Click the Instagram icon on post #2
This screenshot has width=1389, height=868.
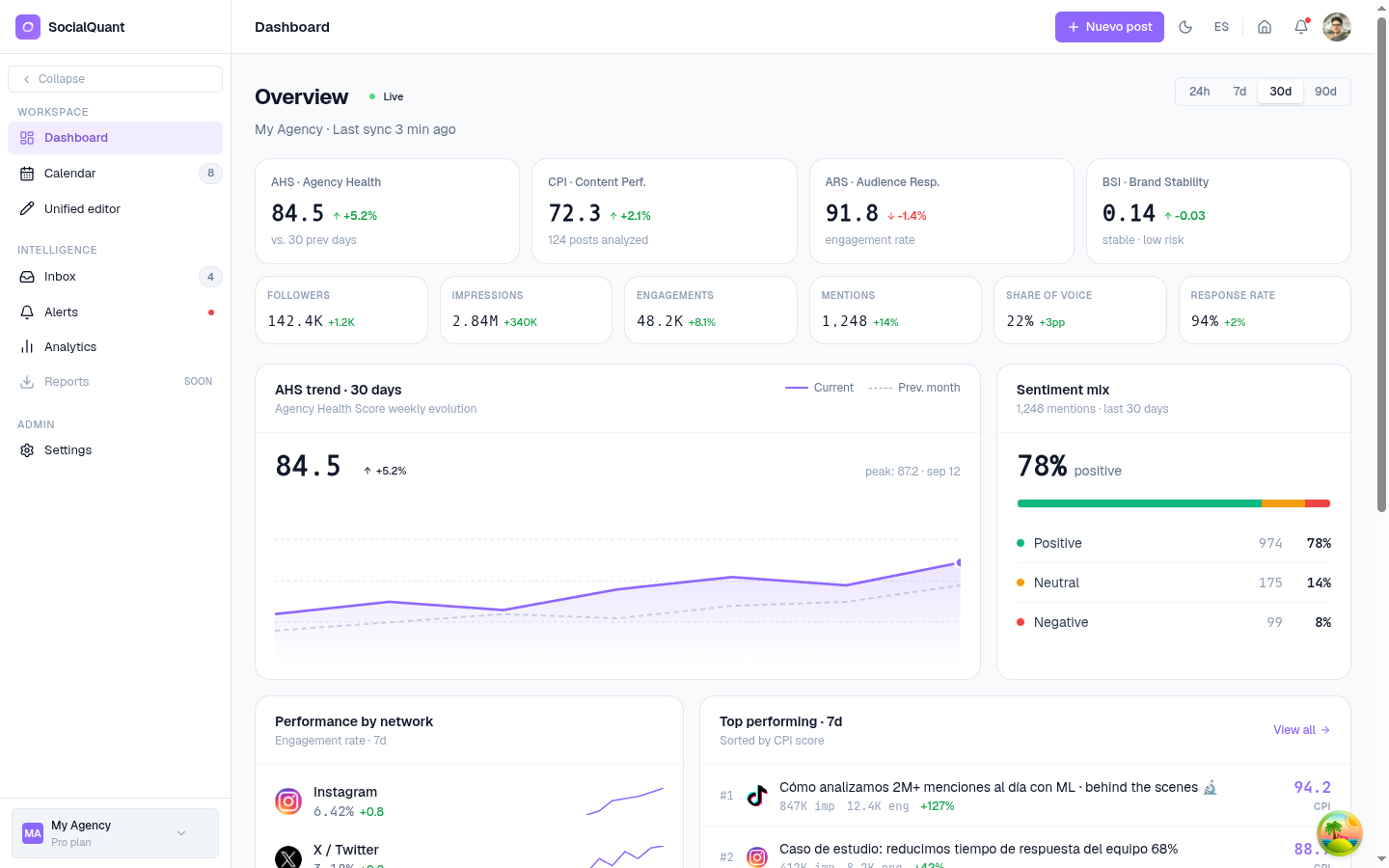[757, 856]
